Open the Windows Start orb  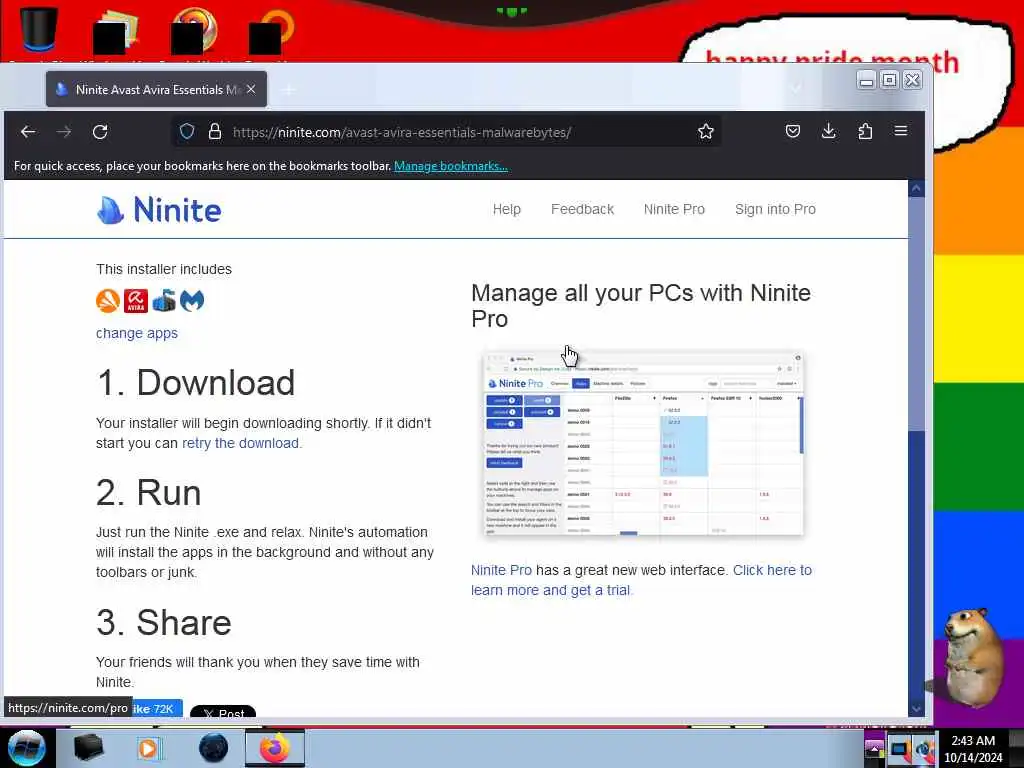[x=27, y=748]
